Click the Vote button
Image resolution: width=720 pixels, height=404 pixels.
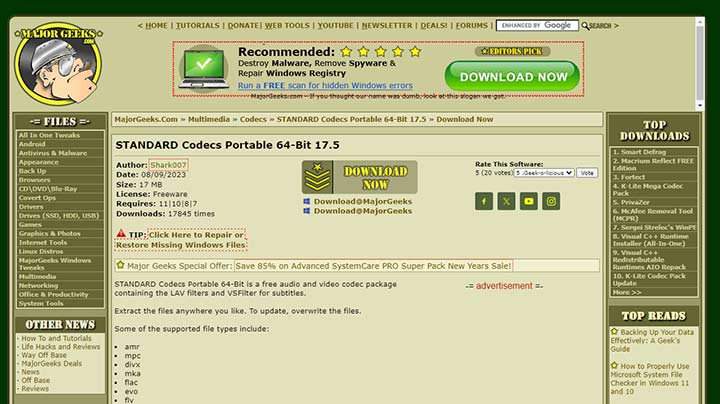point(587,173)
